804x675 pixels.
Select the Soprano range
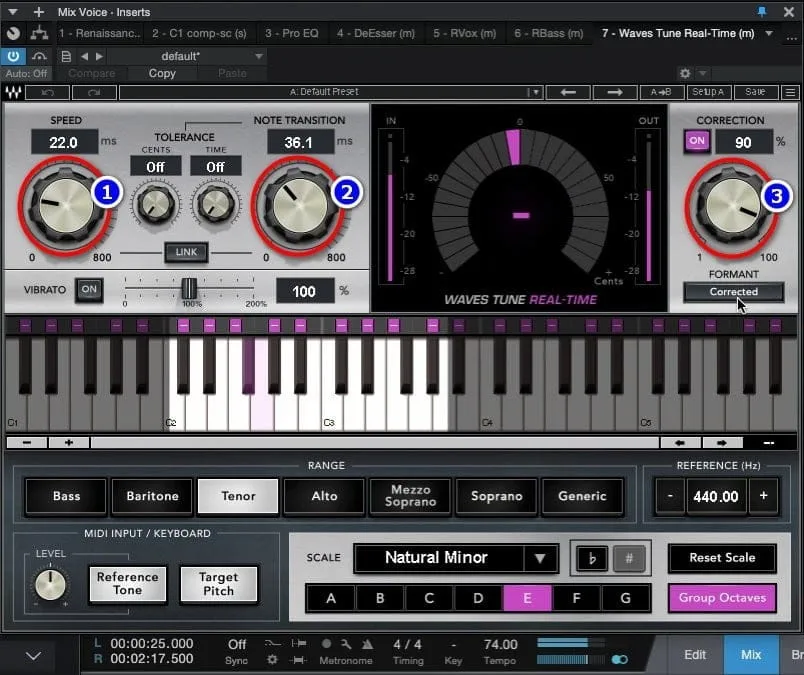click(497, 497)
